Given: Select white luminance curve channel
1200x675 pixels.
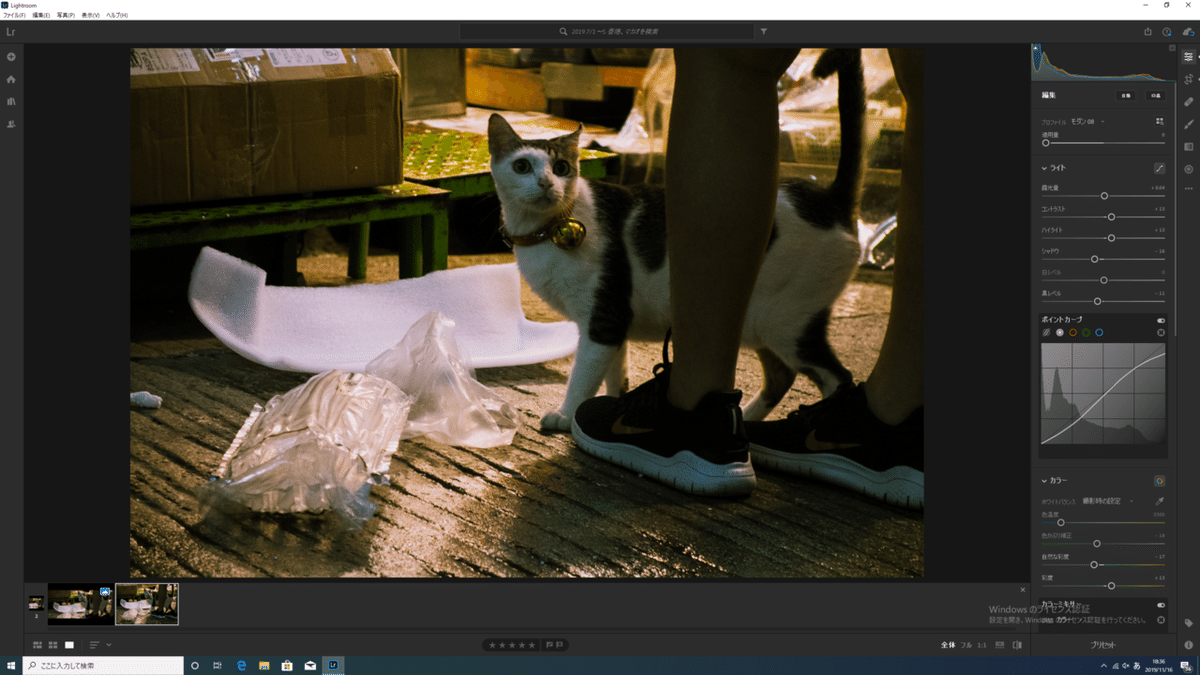Looking at the screenshot, I should [1060, 332].
